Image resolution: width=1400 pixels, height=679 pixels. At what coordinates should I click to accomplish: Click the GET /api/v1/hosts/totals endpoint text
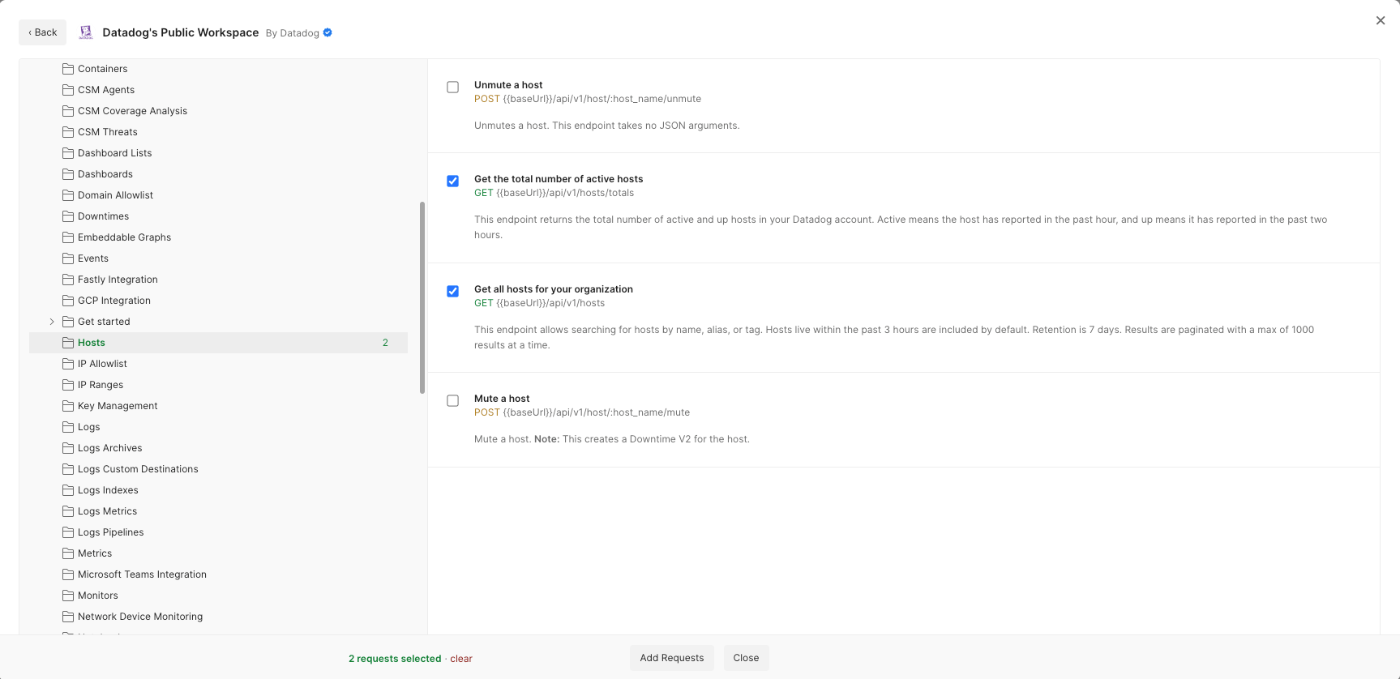(554, 193)
